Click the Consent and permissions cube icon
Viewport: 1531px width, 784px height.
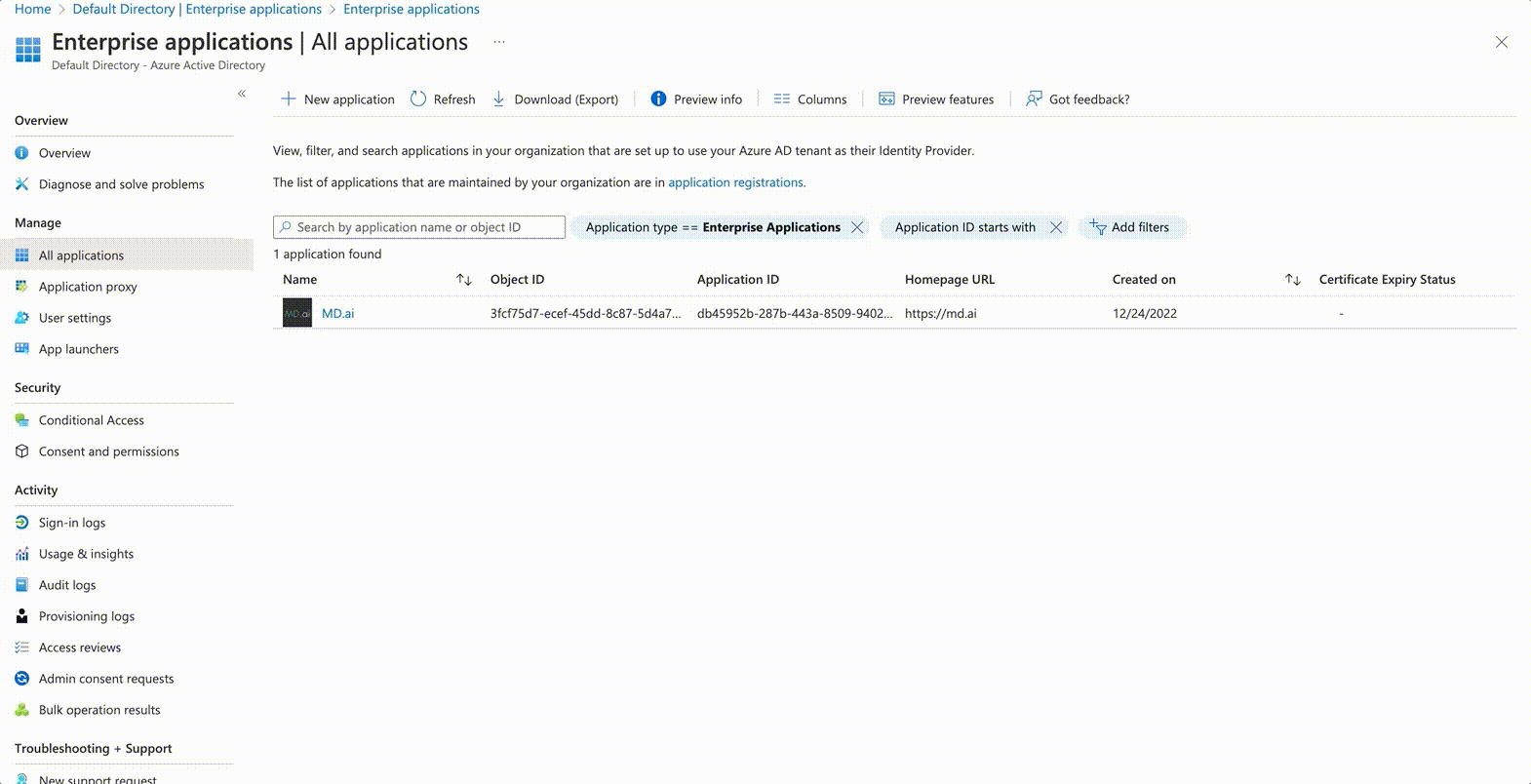(21, 451)
